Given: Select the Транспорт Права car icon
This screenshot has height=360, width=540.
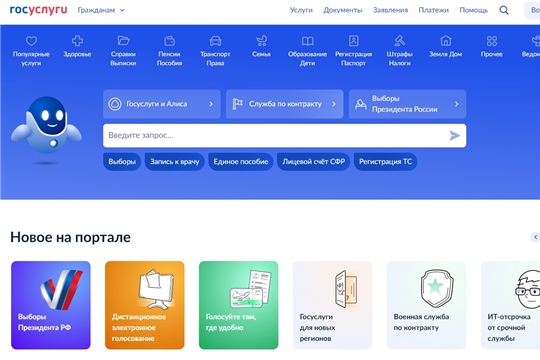Looking at the screenshot, I should coord(216,41).
